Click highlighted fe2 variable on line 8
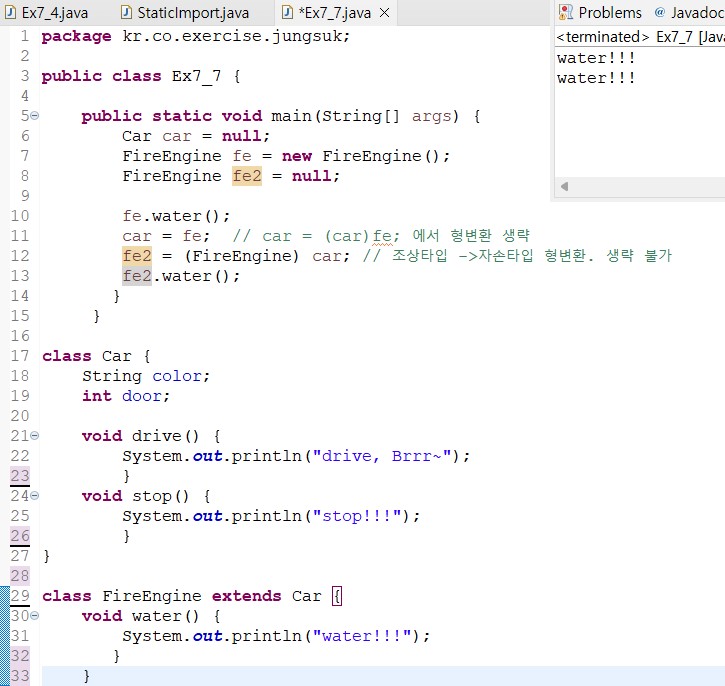This screenshot has height=686, width=725. [247, 176]
